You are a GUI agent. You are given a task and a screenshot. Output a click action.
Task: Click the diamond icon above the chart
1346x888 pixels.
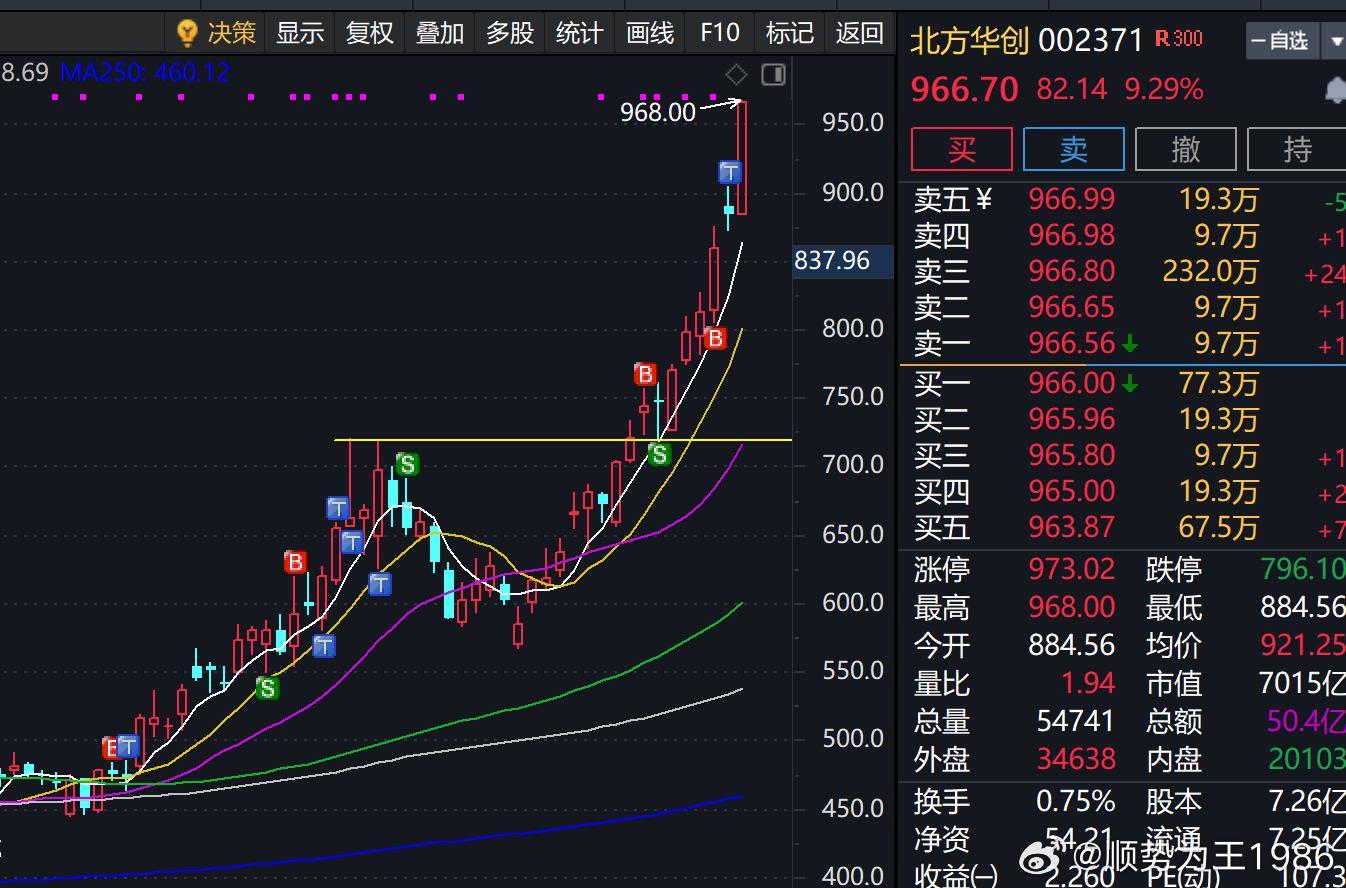tap(736, 74)
